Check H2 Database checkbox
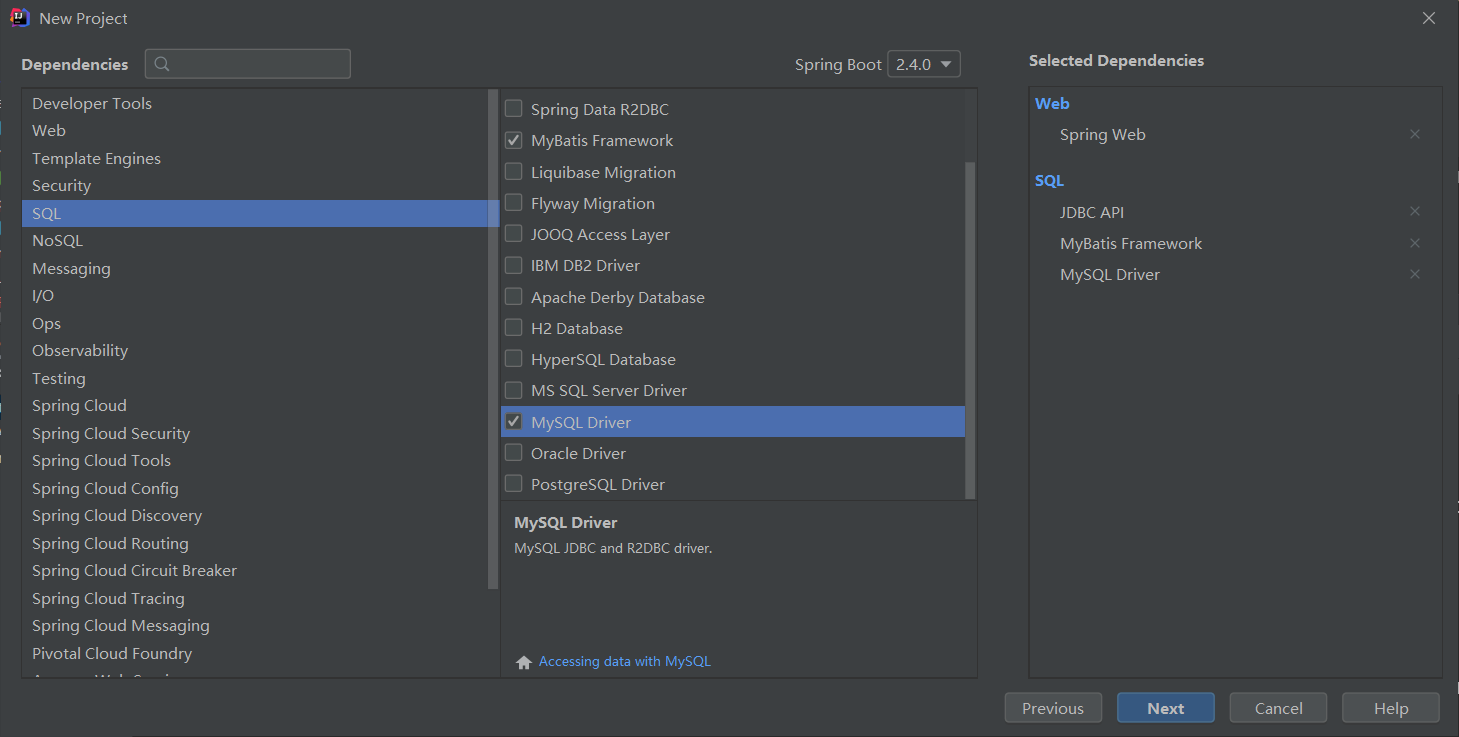This screenshot has width=1459, height=737. pyautogui.click(x=513, y=328)
